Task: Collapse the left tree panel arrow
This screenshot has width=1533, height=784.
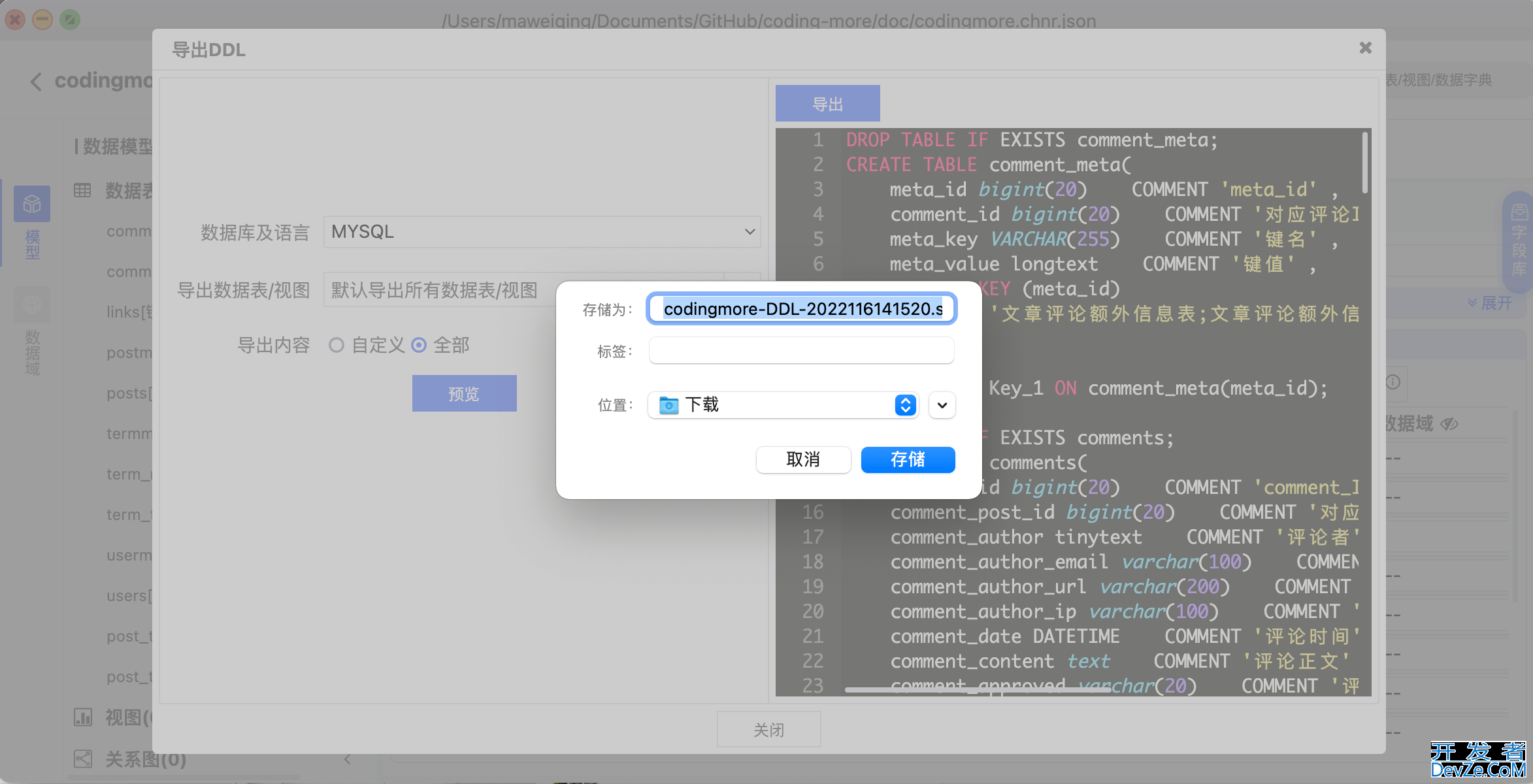Action: pos(348,759)
